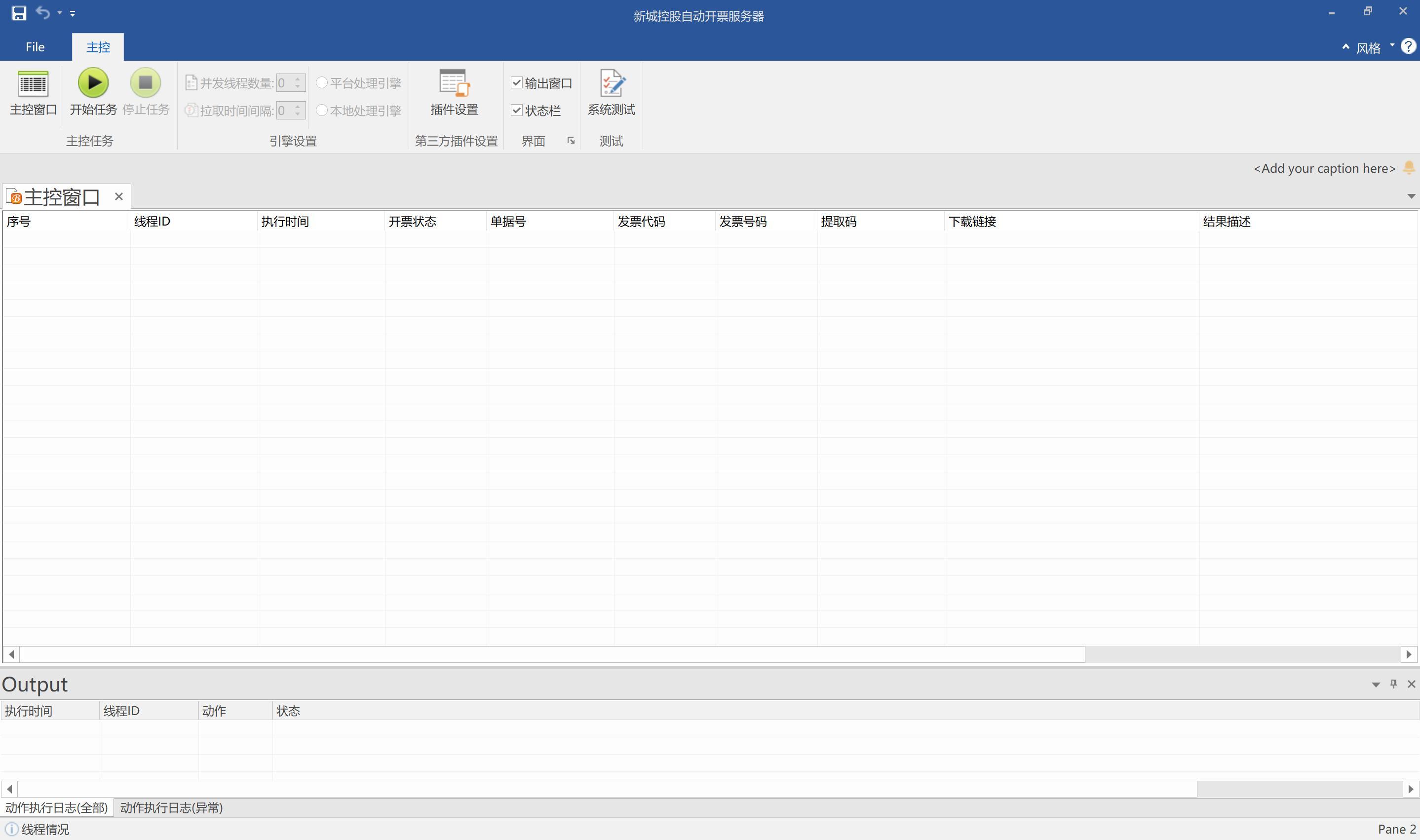Open the Output pane options dropdown arrow
This screenshot has height=840, width=1420.
(x=1376, y=685)
